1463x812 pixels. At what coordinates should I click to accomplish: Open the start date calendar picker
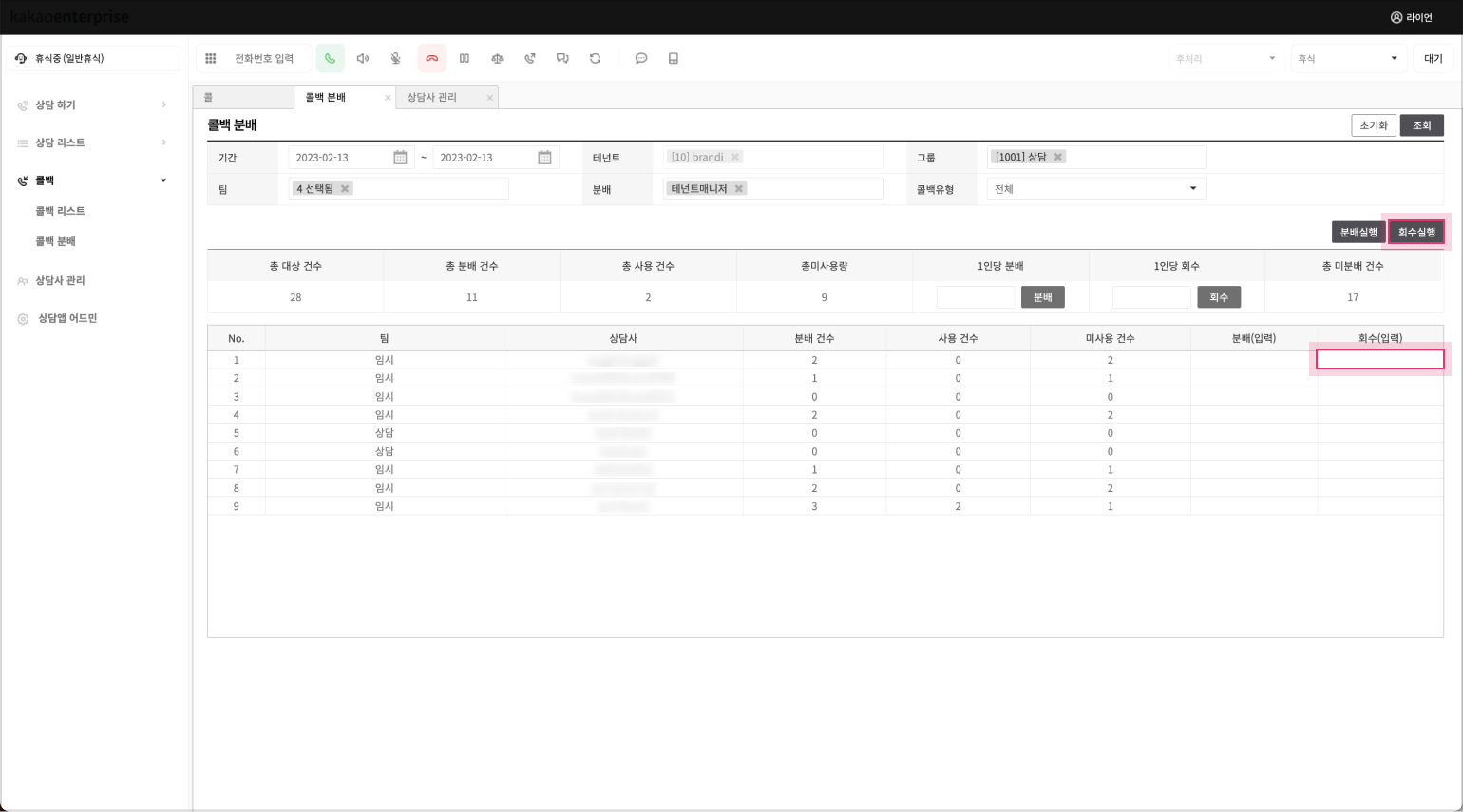tap(400, 158)
